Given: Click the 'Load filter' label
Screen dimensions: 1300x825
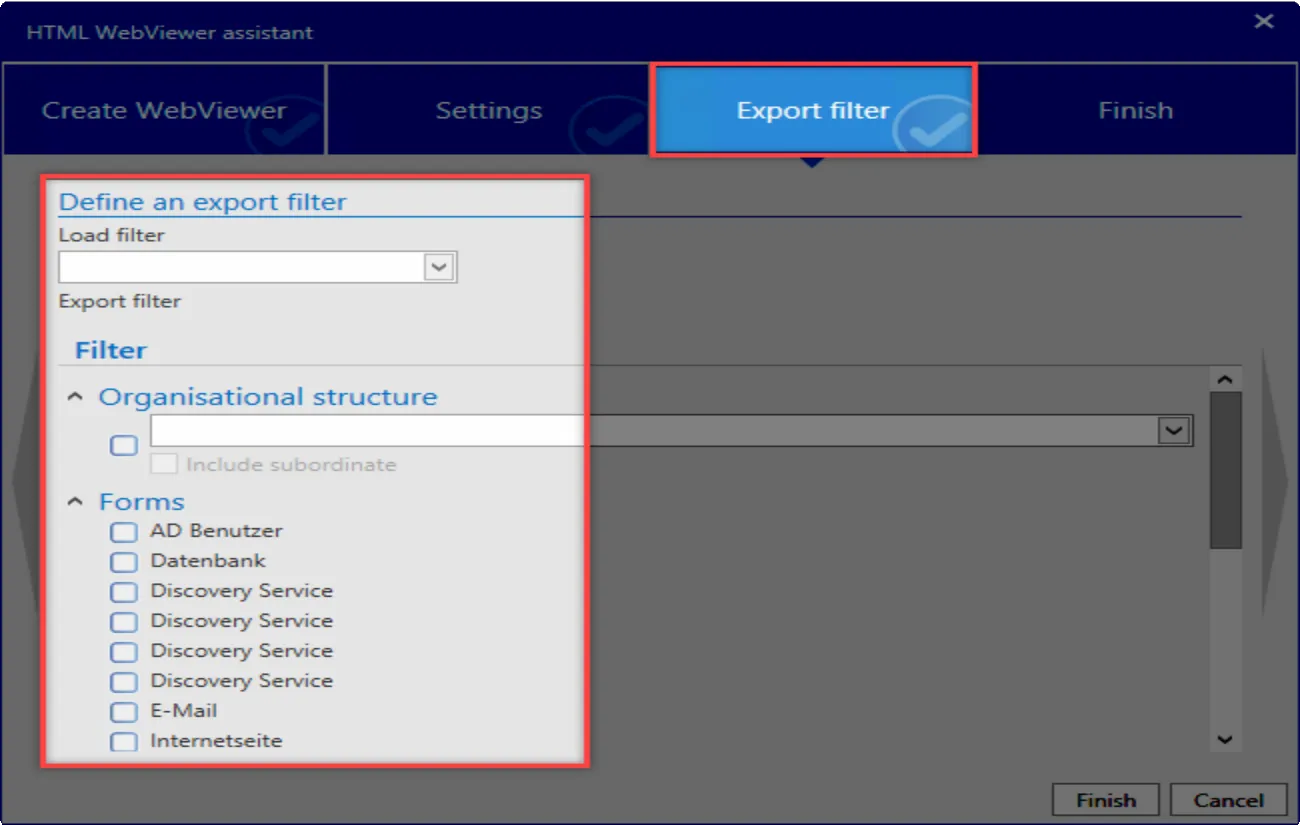Looking at the screenshot, I should pos(111,235).
